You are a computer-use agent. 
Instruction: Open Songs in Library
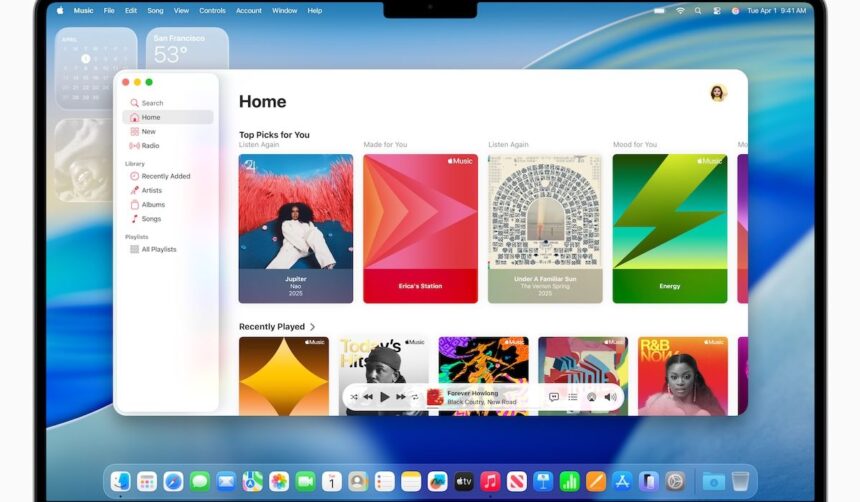pos(146,219)
